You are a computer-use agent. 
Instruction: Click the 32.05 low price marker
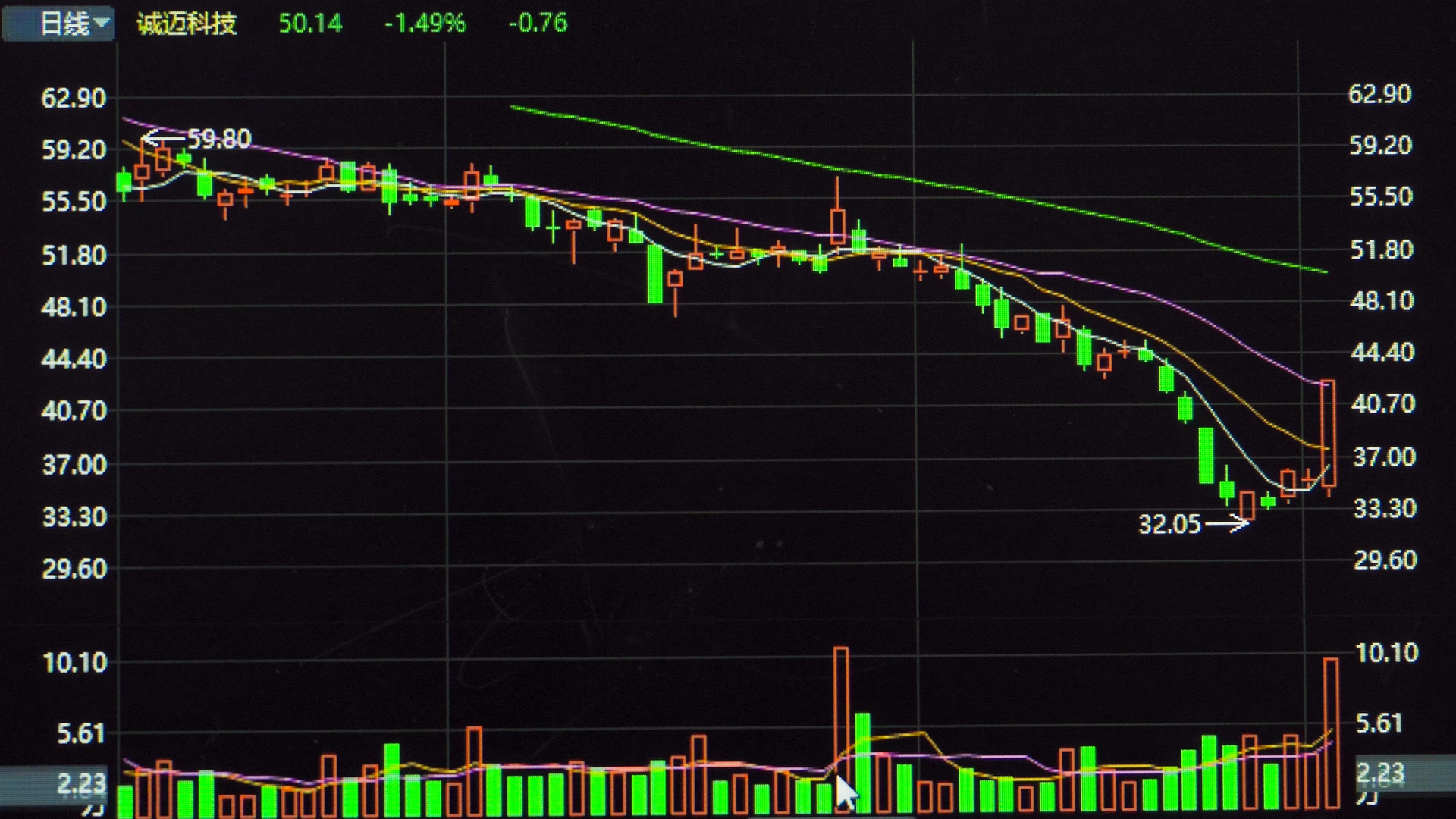(x=1169, y=524)
